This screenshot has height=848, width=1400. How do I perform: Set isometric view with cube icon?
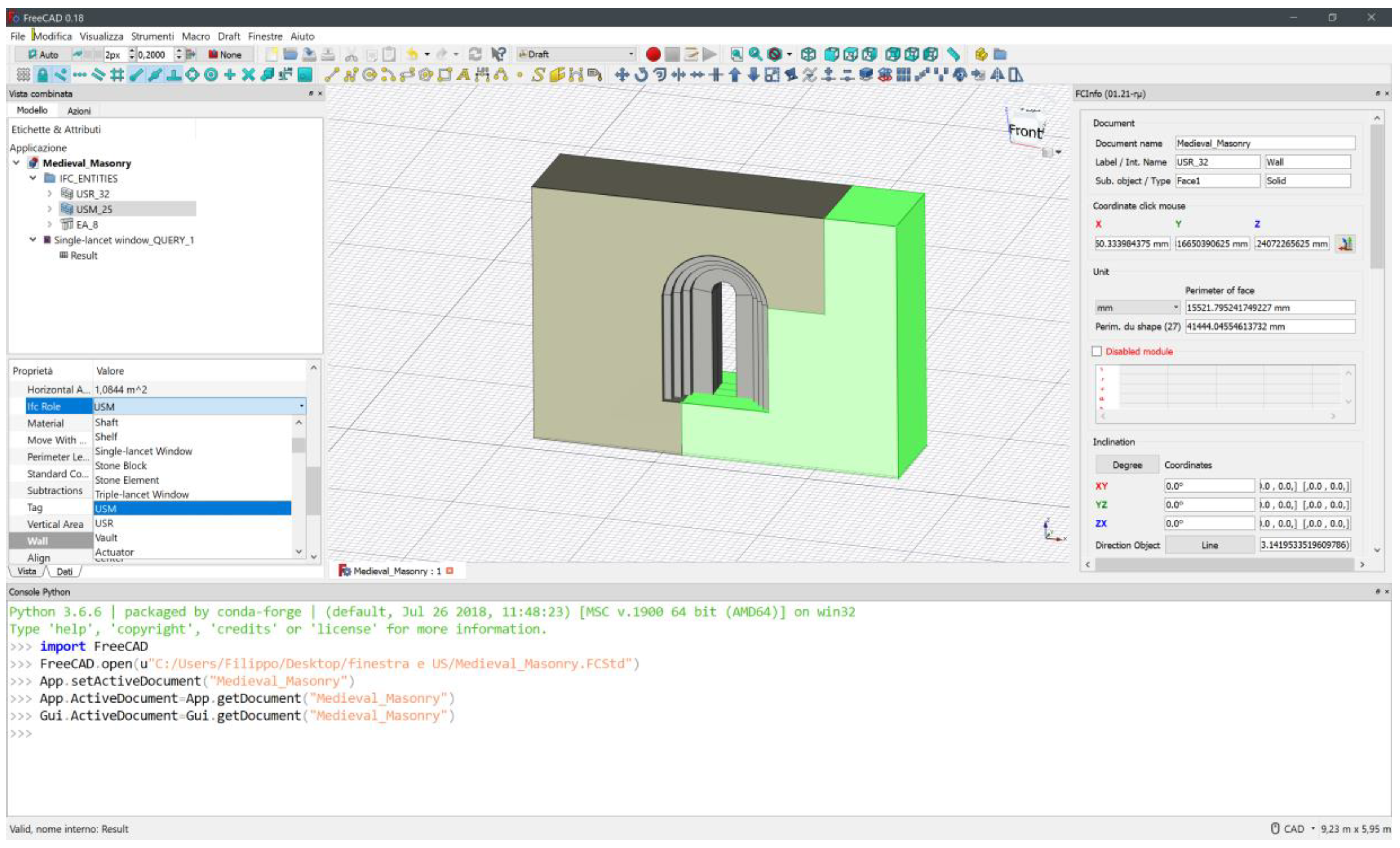point(808,54)
